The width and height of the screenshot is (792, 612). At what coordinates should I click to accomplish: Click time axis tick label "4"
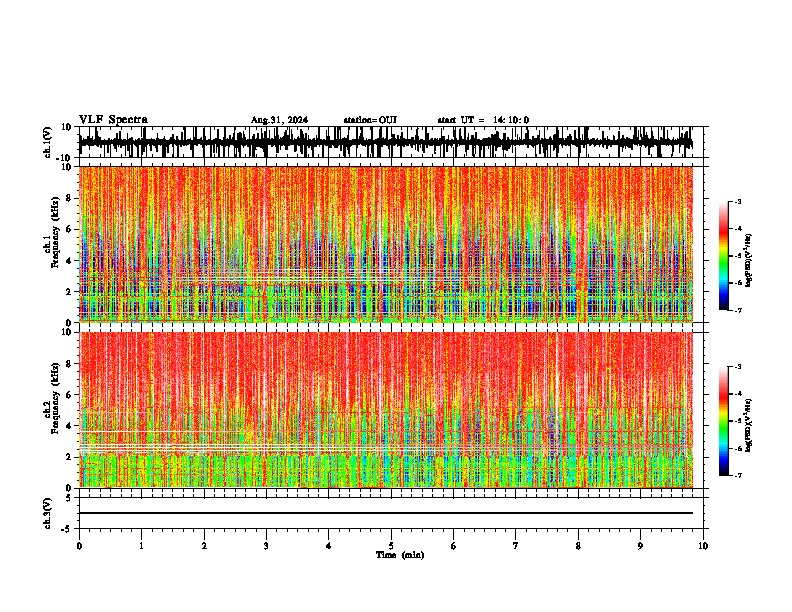(329, 546)
